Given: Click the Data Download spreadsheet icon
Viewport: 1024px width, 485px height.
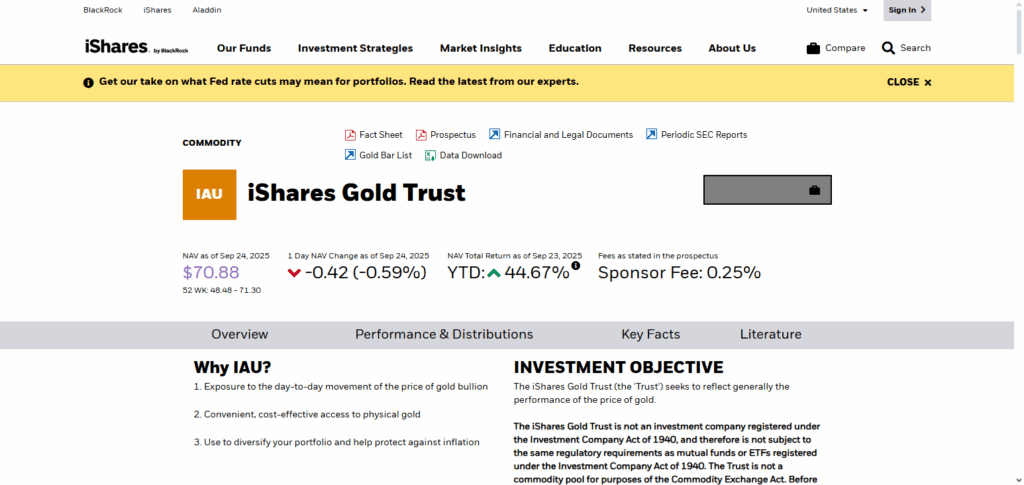Looking at the screenshot, I should coord(430,155).
